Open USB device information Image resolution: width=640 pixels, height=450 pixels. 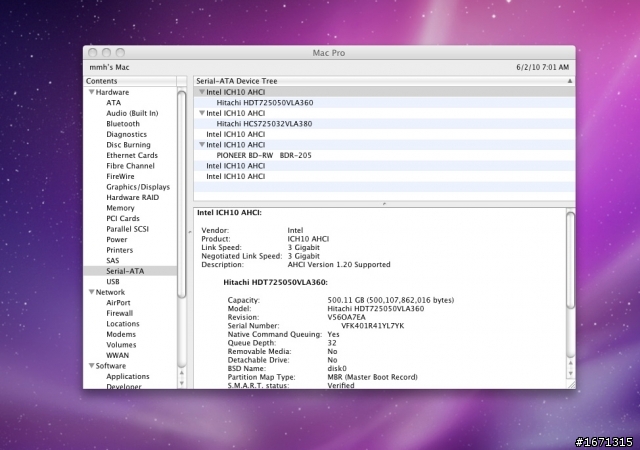point(113,282)
